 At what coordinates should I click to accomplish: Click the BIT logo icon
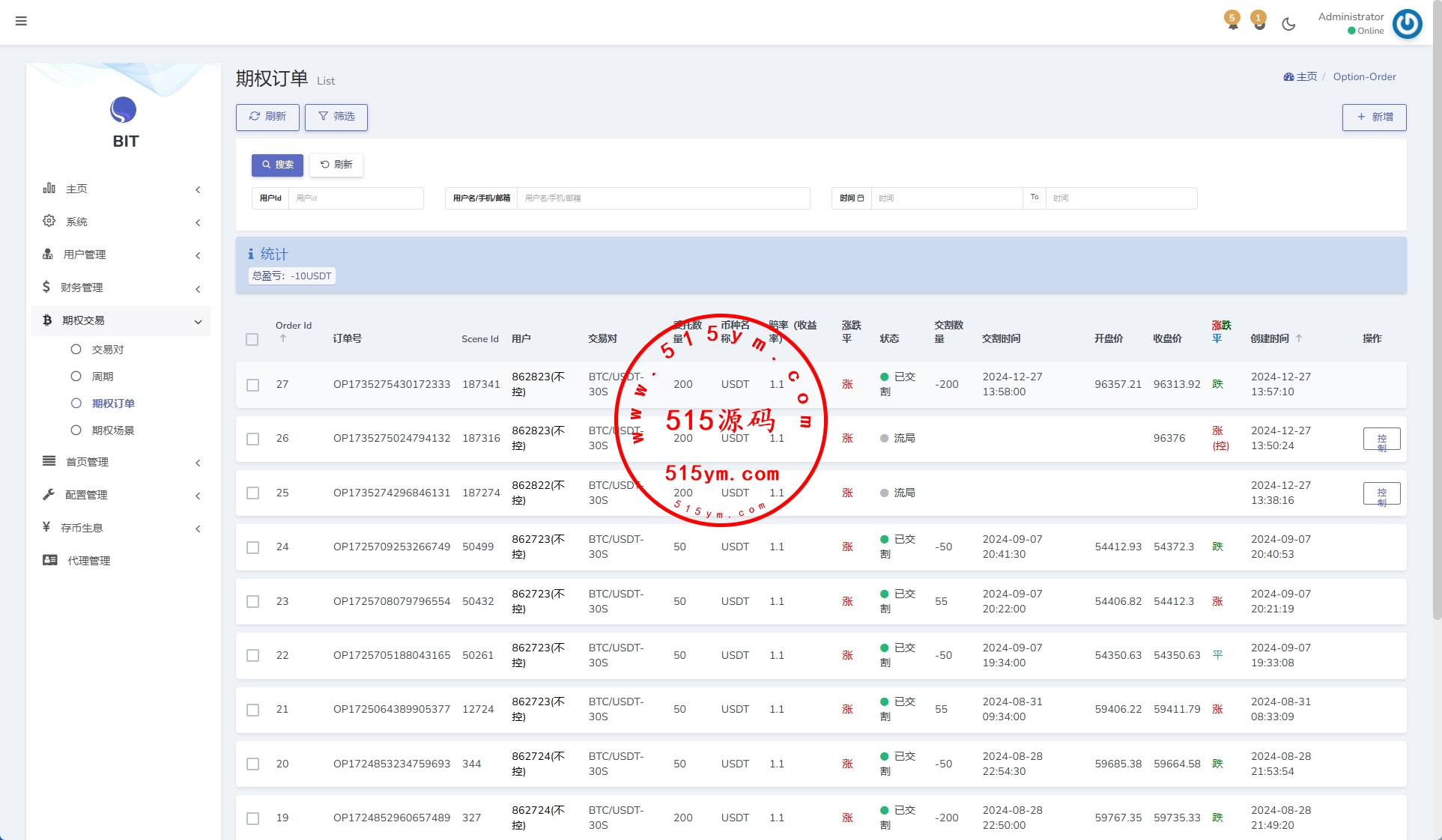point(123,110)
